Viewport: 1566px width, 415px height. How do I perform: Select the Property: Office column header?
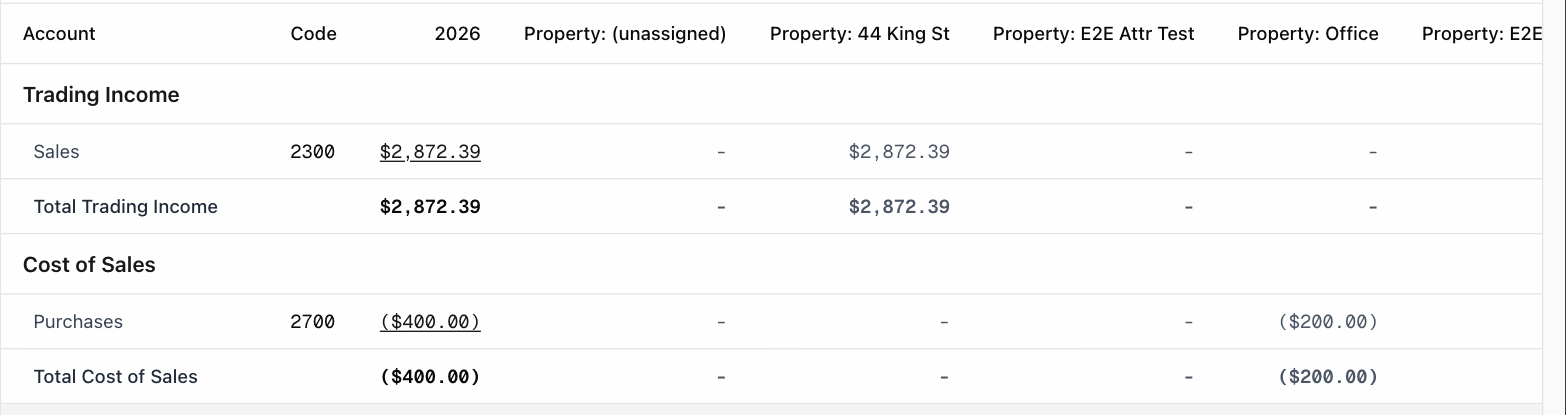click(1308, 34)
